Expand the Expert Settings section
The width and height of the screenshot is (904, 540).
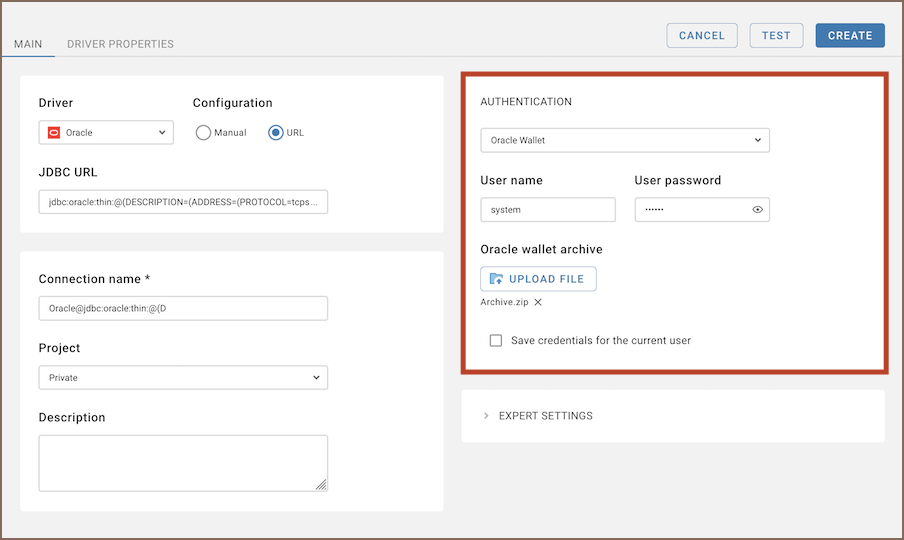(x=545, y=416)
